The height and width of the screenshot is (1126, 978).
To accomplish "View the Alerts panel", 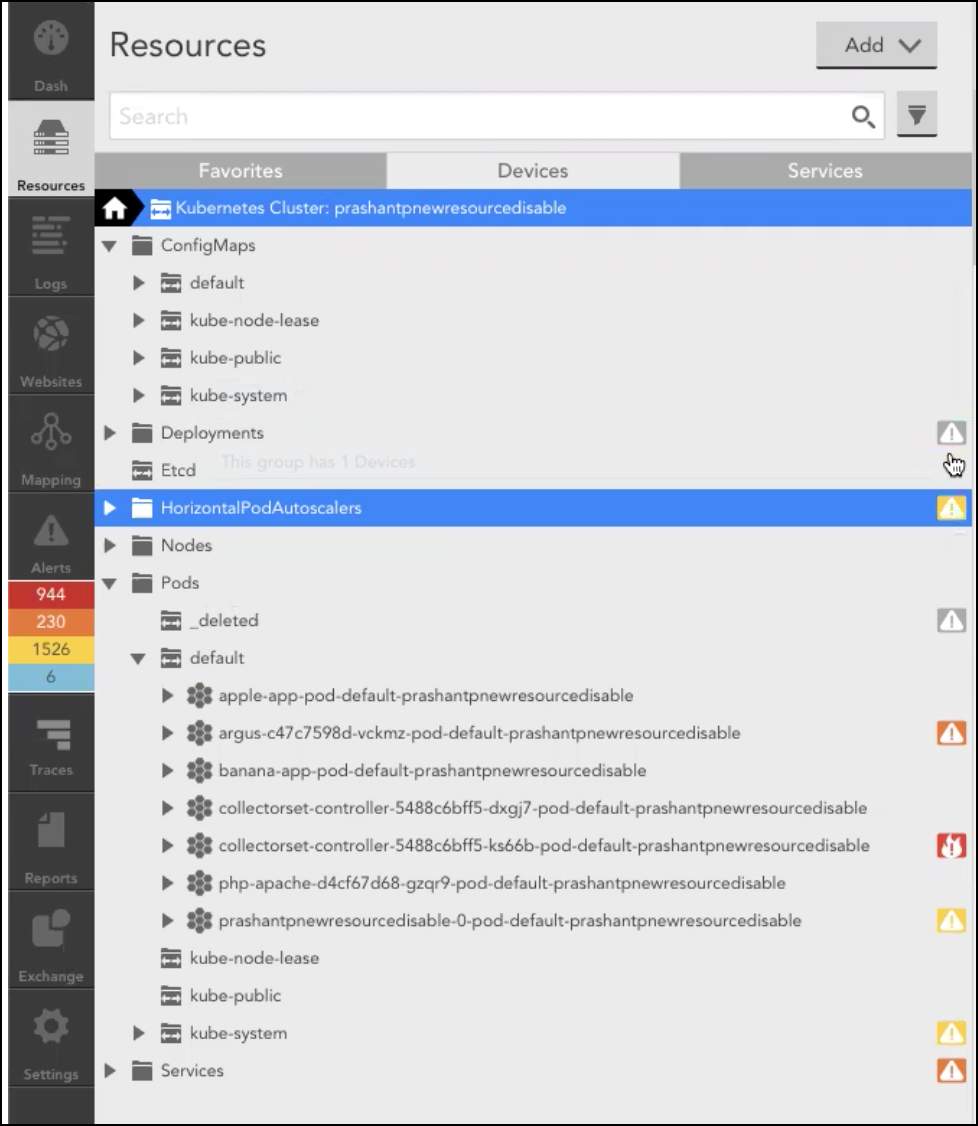I will (x=50, y=535).
